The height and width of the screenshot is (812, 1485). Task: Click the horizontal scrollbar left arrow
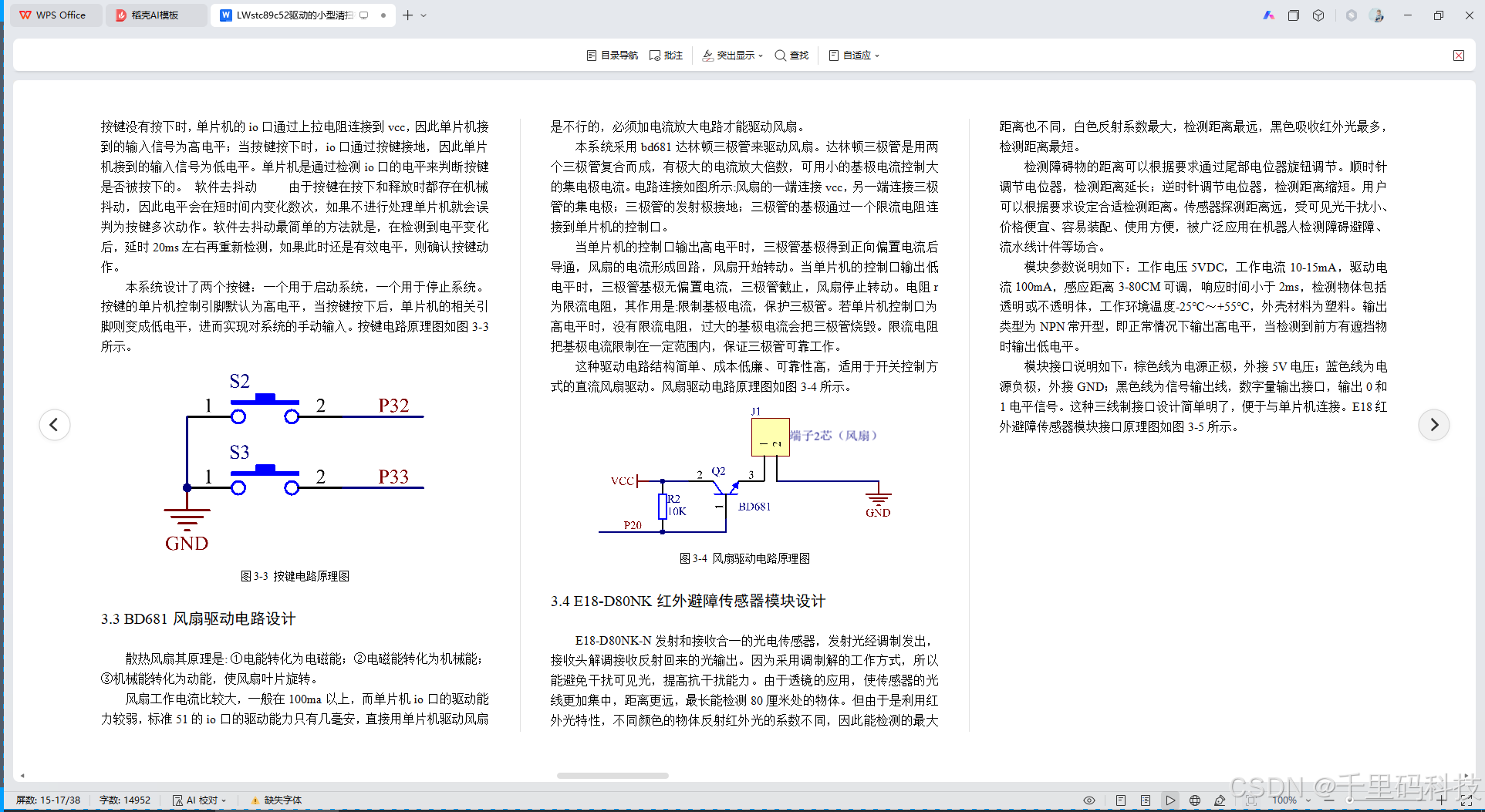coord(22,775)
